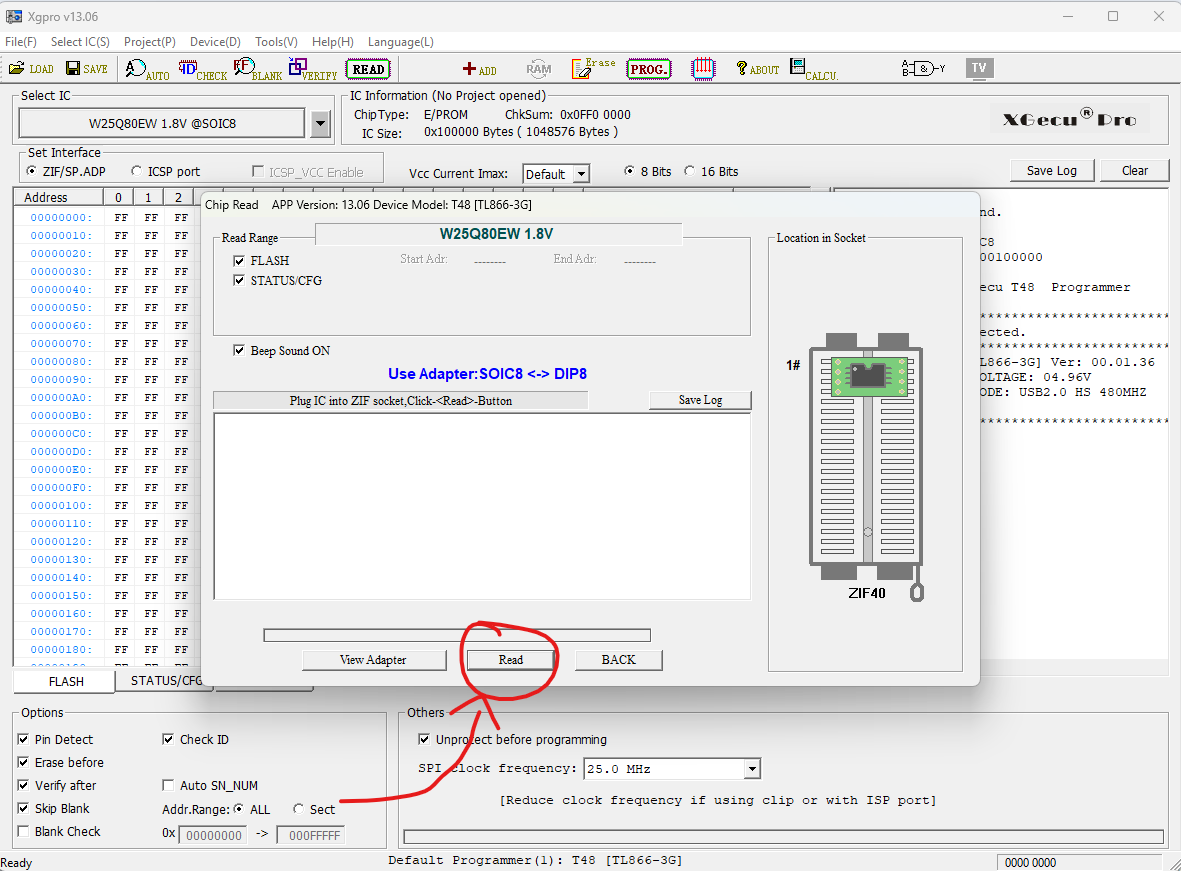Click the TV icon in the toolbar
The height and width of the screenshot is (871, 1181).
(979, 68)
